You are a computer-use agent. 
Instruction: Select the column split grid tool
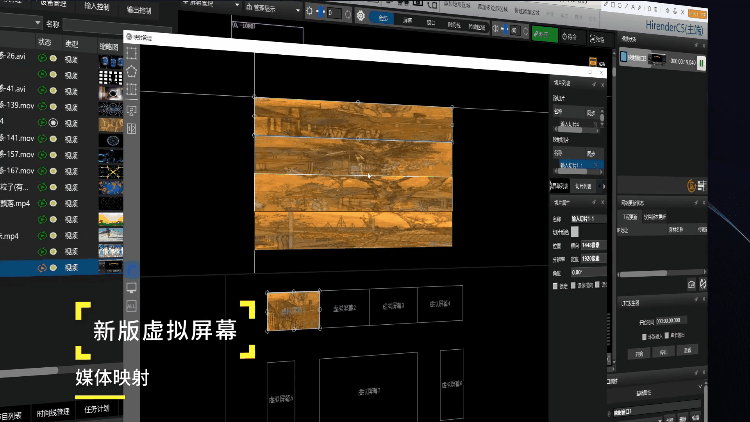(x=132, y=90)
